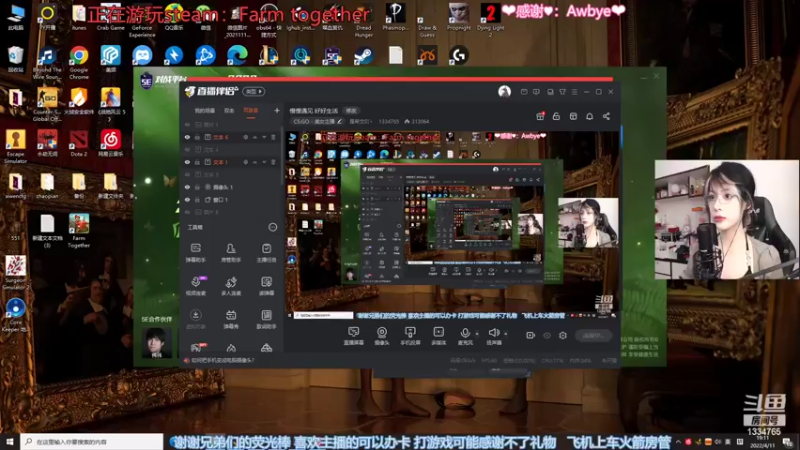Open the 房管助手 moderator assistant tool
Viewport: 800px width, 450px height.
click(x=231, y=253)
